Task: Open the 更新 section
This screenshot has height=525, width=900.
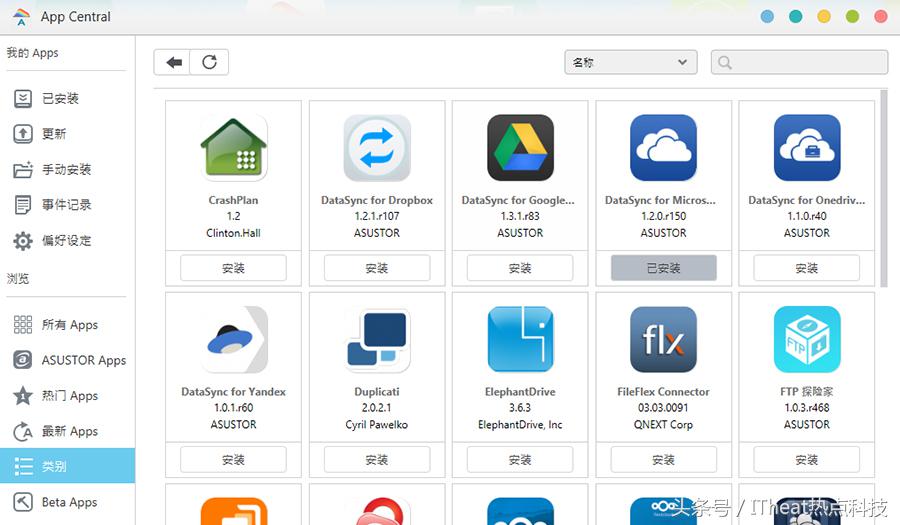Action: 68,134
